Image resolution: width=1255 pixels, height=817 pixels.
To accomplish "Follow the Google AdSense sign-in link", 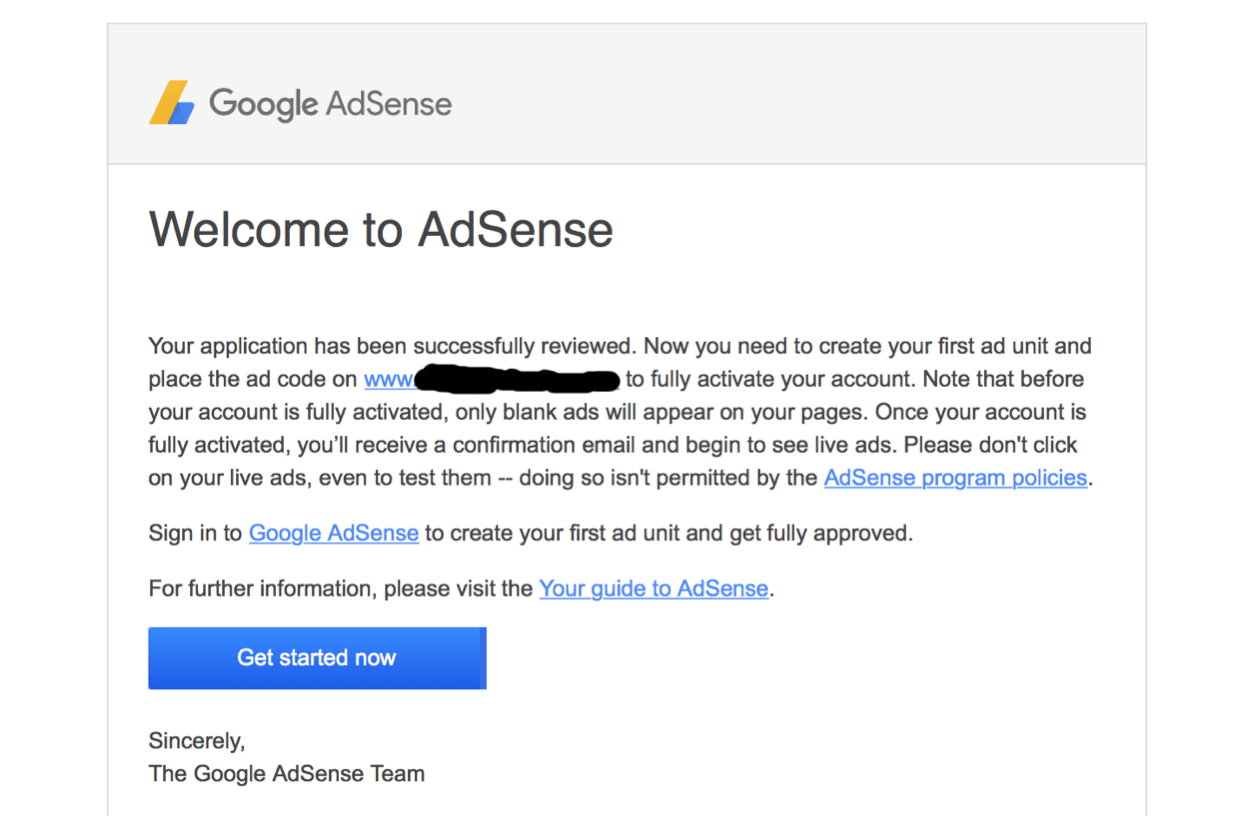I will point(334,533).
